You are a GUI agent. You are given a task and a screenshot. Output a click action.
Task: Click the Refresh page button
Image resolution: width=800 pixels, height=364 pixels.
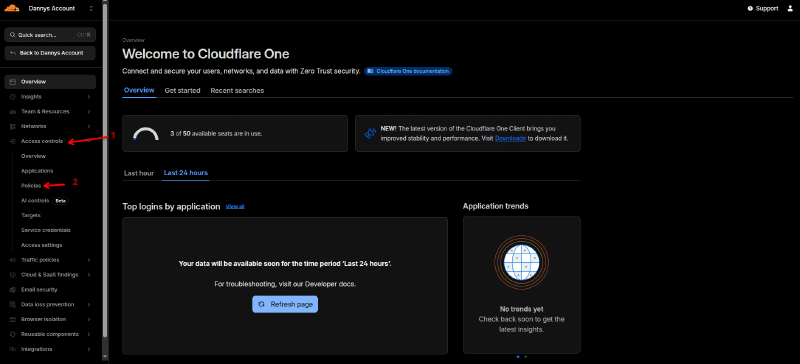coord(285,304)
